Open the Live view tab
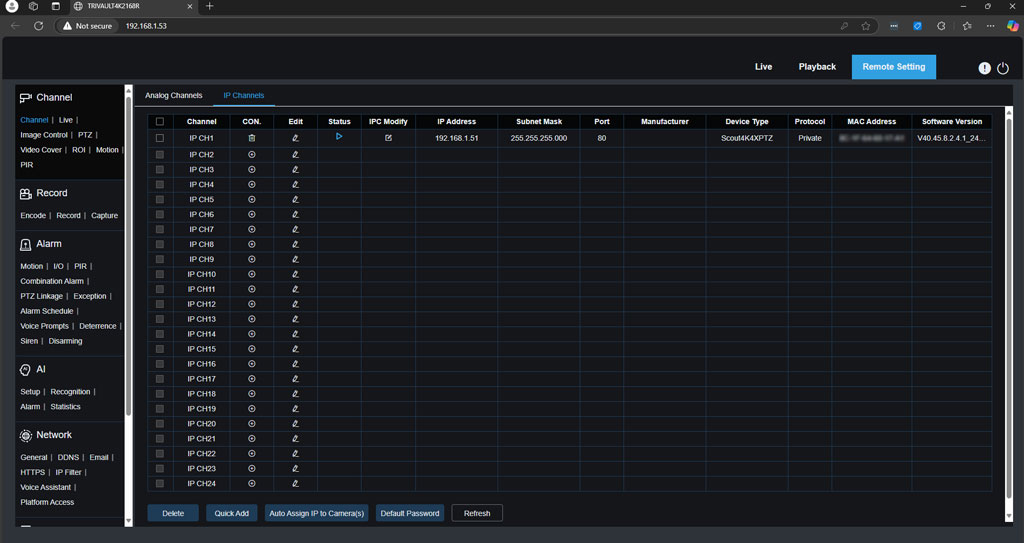The image size is (1024, 543). tap(763, 67)
